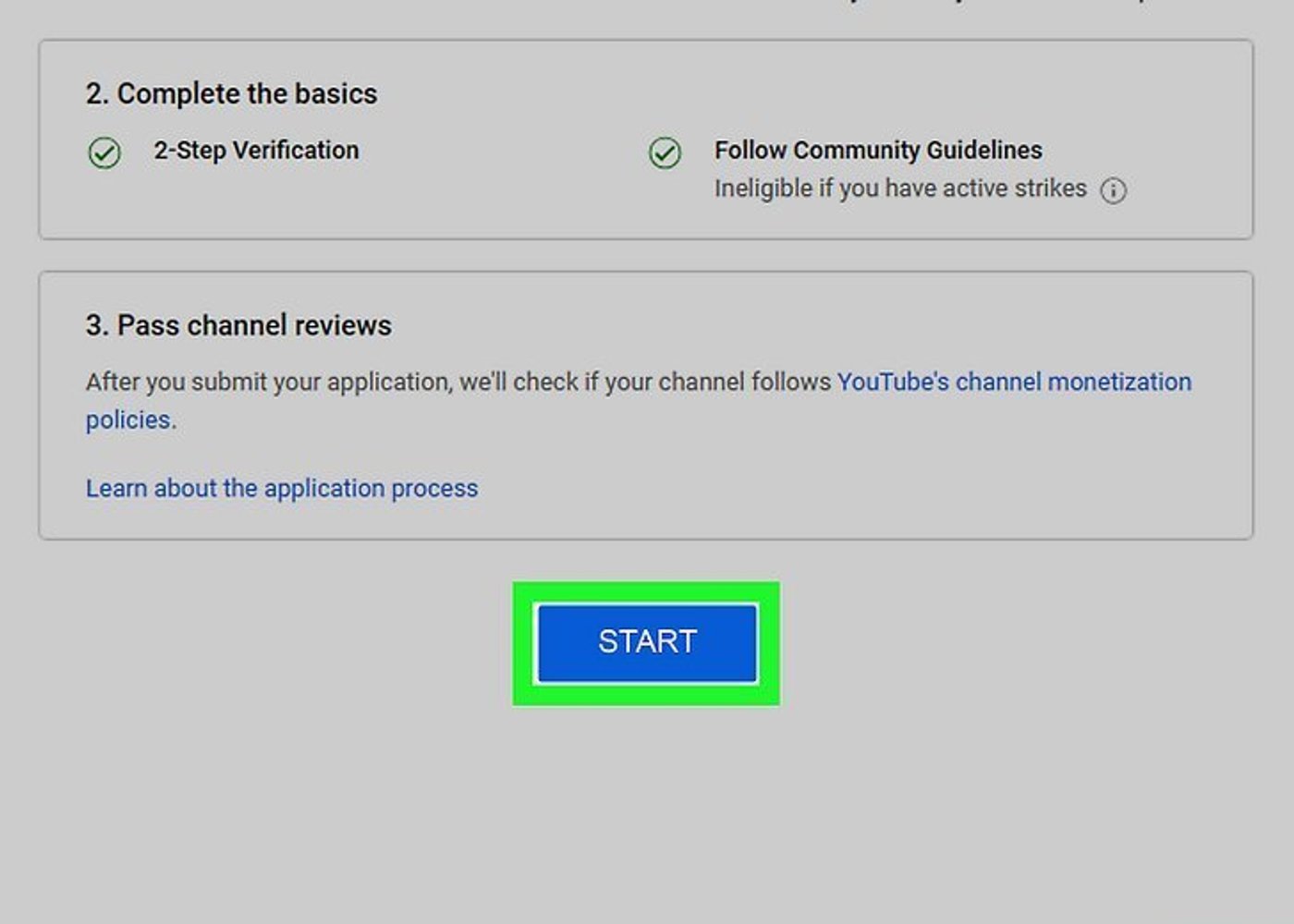Viewport: 1294px width, 924px height.
Task: Click empty space inside Pass channel reviews card
Action: [x=832, y=490]
